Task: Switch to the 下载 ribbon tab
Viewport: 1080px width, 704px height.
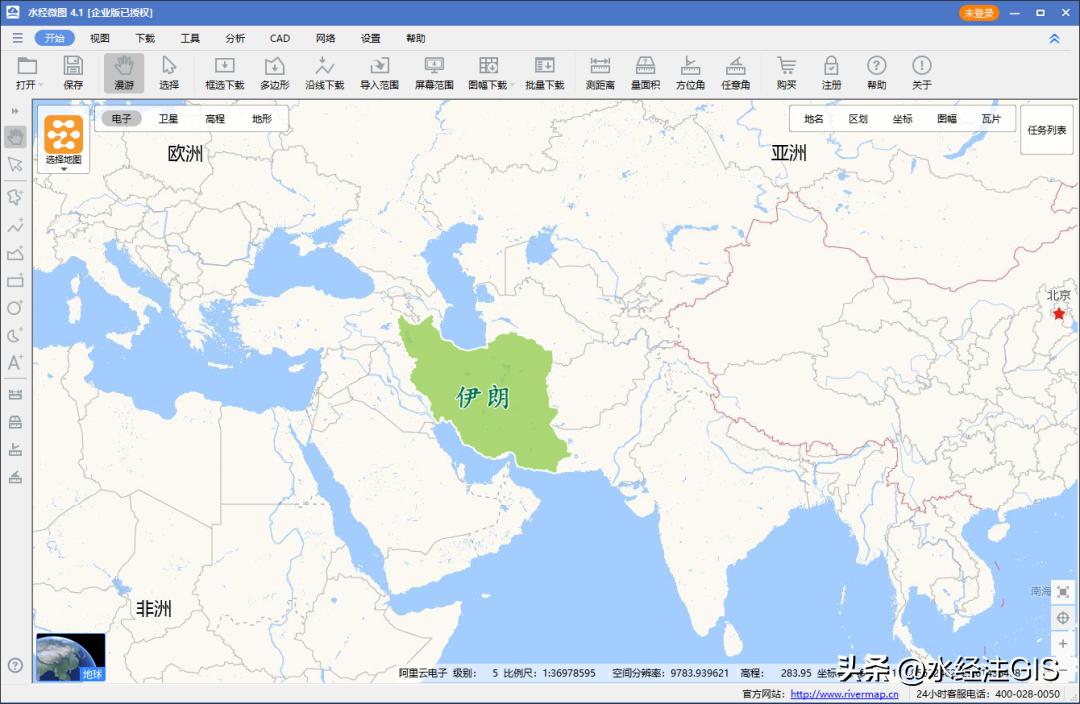Action: [145, 38]
